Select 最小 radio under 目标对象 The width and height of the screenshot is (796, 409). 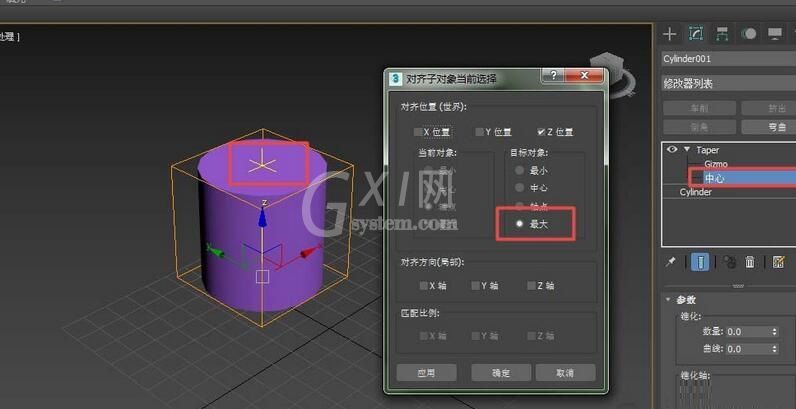[519, 171]
